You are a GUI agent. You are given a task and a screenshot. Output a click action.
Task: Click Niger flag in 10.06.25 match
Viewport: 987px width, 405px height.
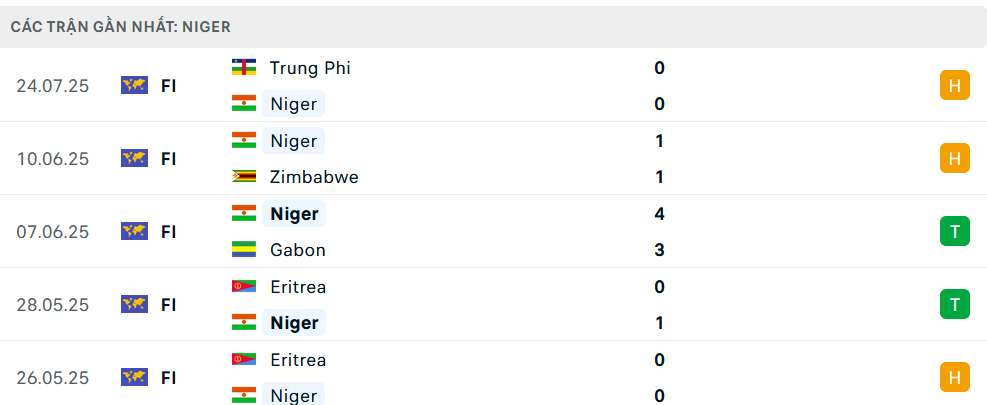244,140
